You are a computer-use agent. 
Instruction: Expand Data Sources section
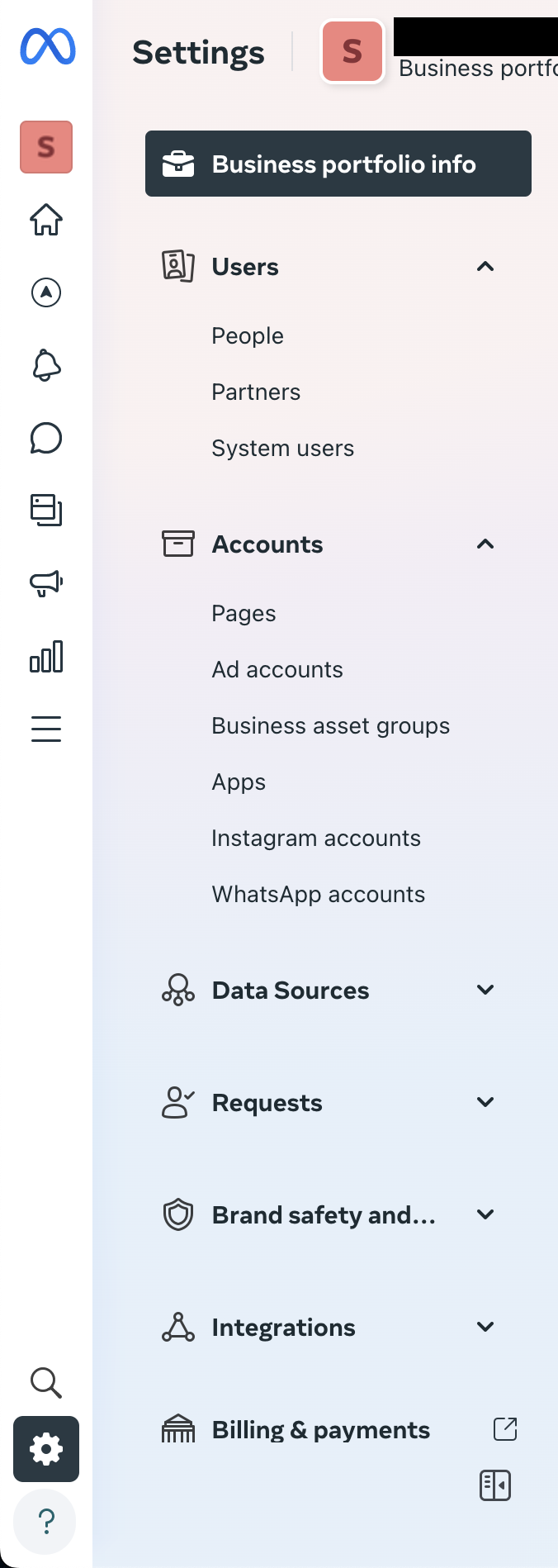[x=485, y=990]
